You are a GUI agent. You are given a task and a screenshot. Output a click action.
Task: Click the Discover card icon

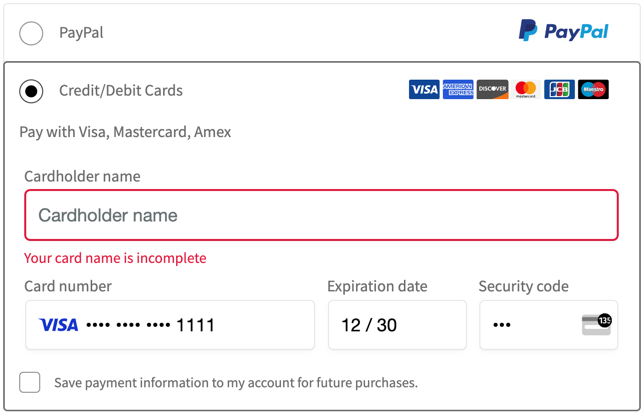492,89
